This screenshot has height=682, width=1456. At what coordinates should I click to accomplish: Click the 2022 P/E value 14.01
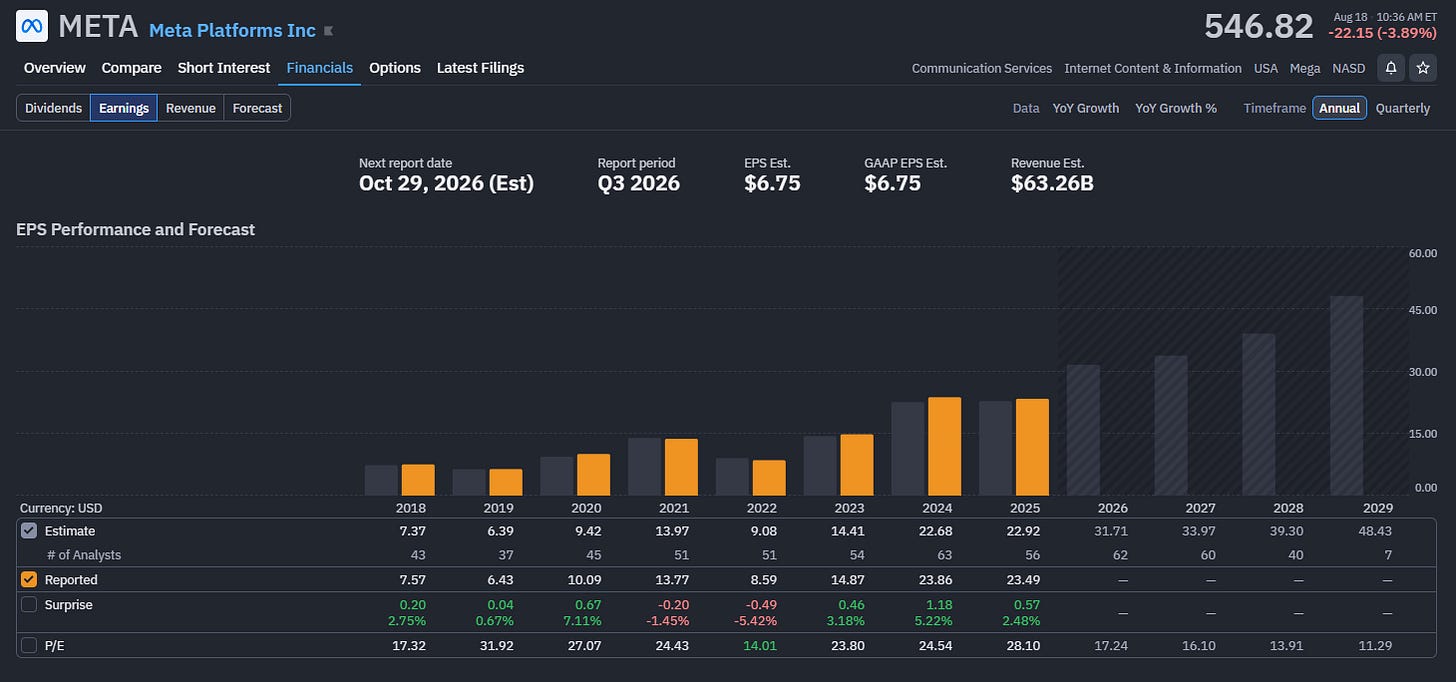click(x=758, y=646)
